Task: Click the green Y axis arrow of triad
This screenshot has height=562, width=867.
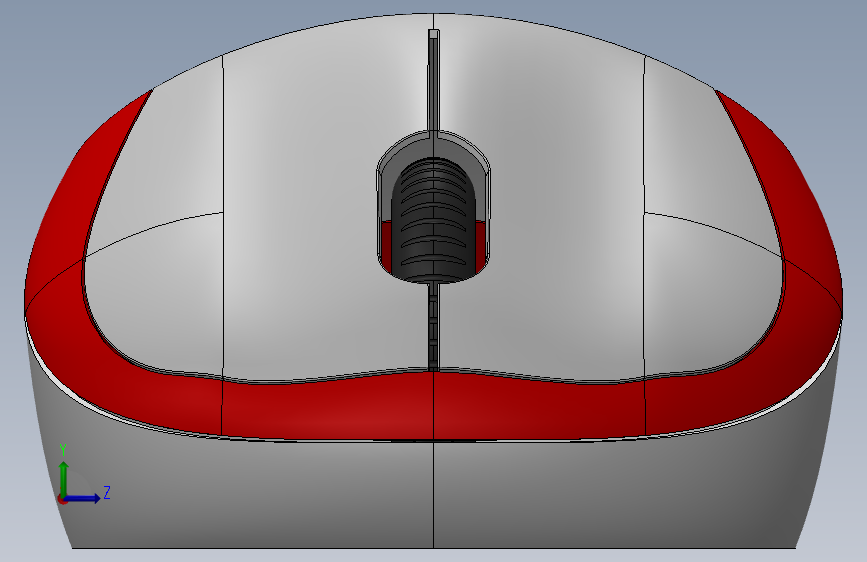Action: [x=64, y=479]
